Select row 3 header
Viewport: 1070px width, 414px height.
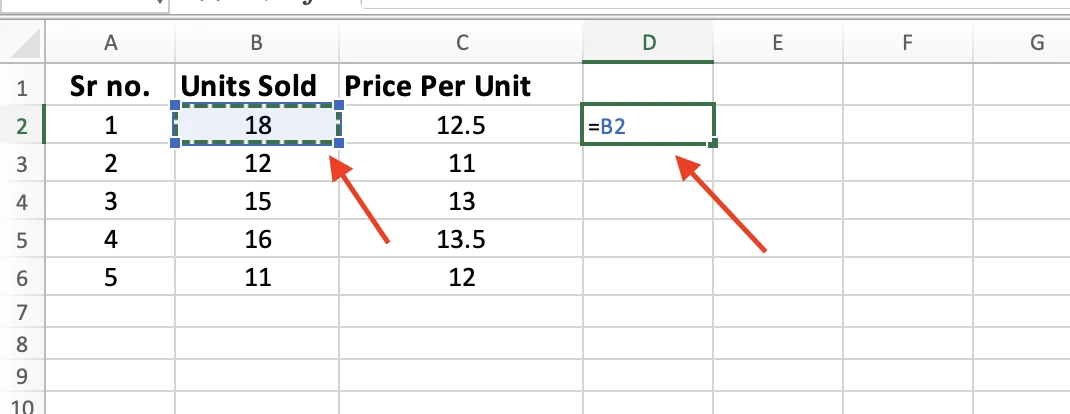22,163
